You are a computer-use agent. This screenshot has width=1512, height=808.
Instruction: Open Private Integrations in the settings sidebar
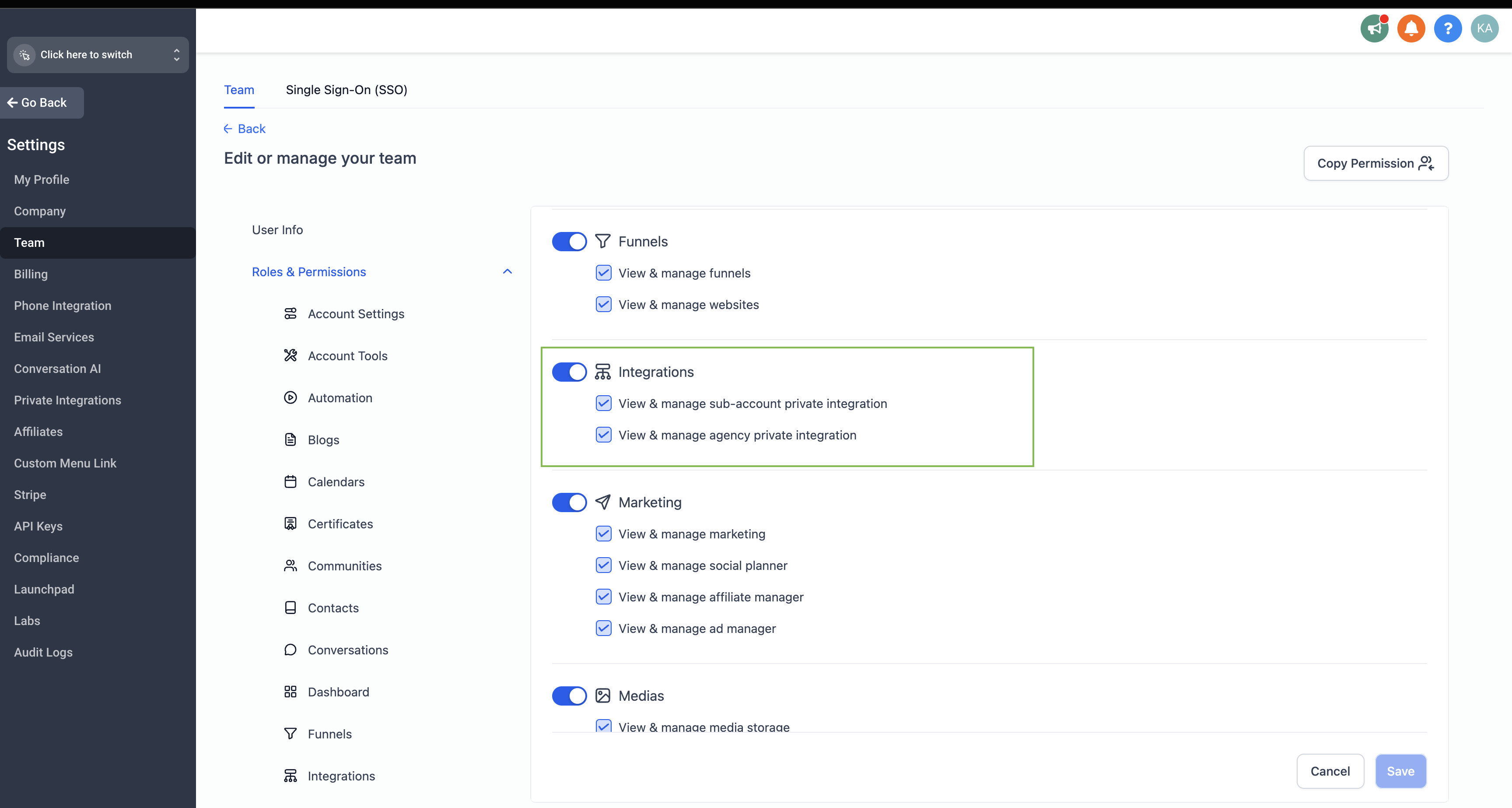pyautogui.click(x=67, y=400)
